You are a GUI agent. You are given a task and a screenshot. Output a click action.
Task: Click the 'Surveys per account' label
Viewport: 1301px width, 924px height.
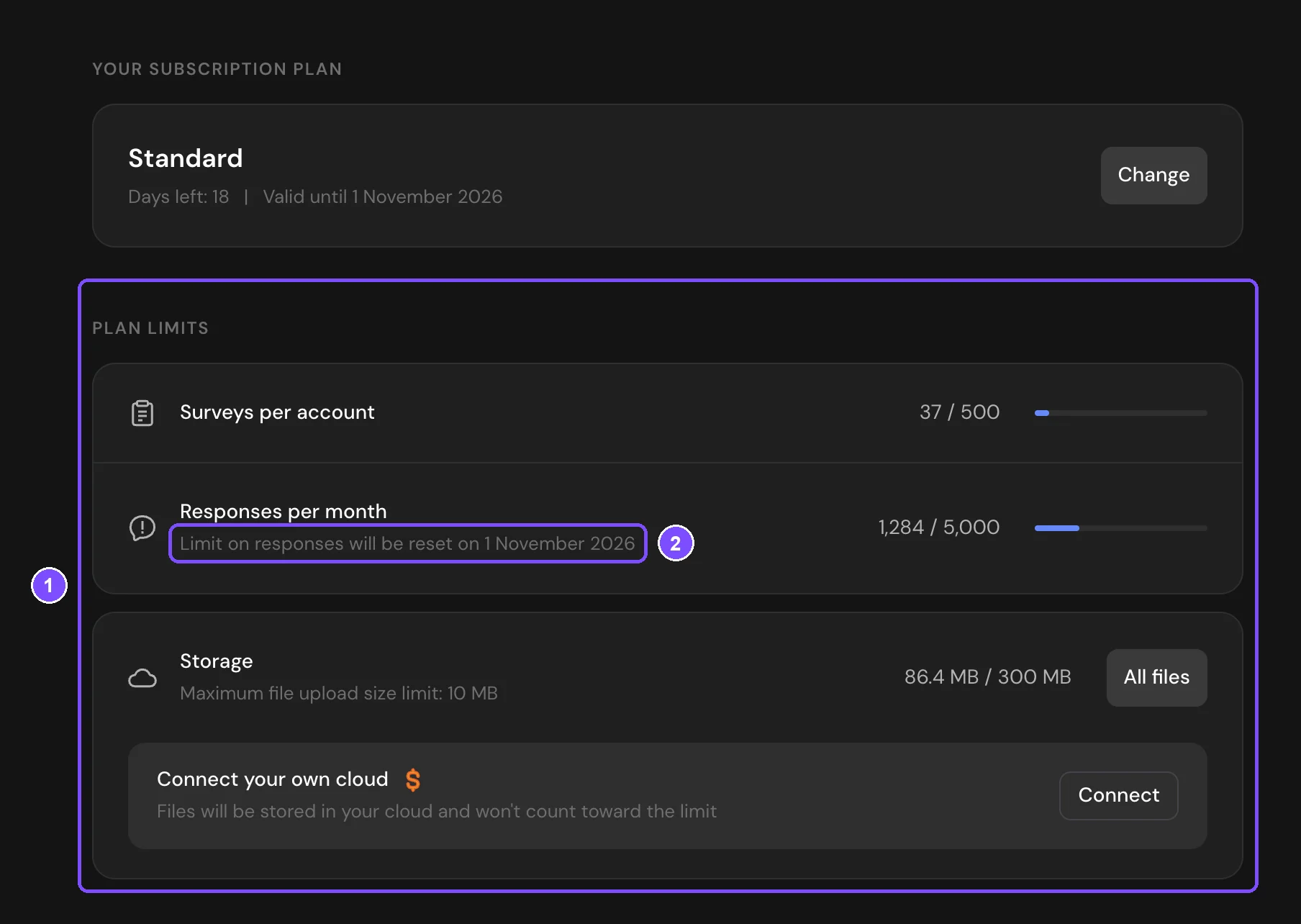277,412
